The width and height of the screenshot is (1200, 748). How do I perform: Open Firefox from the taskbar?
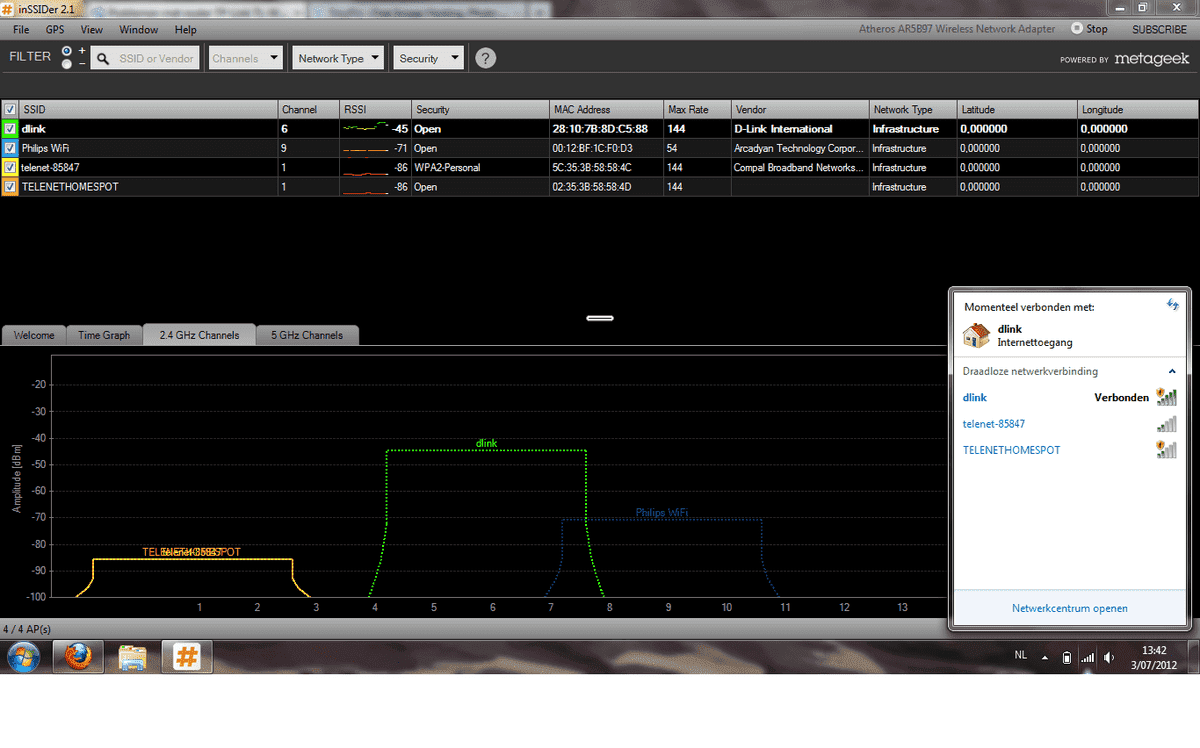pyautogui.click(x=78, y=658)
